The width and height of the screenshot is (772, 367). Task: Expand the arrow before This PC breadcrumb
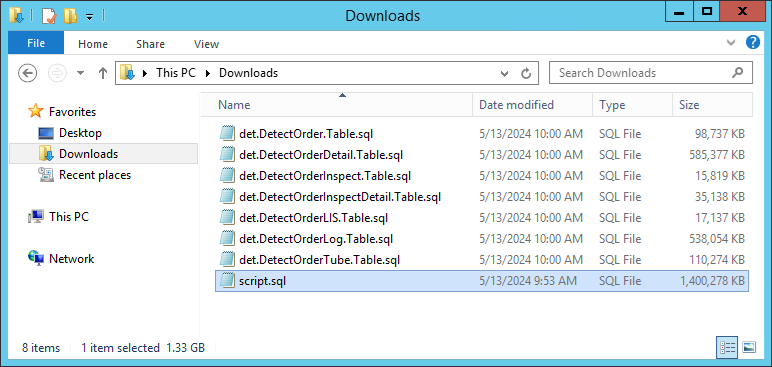145,73
